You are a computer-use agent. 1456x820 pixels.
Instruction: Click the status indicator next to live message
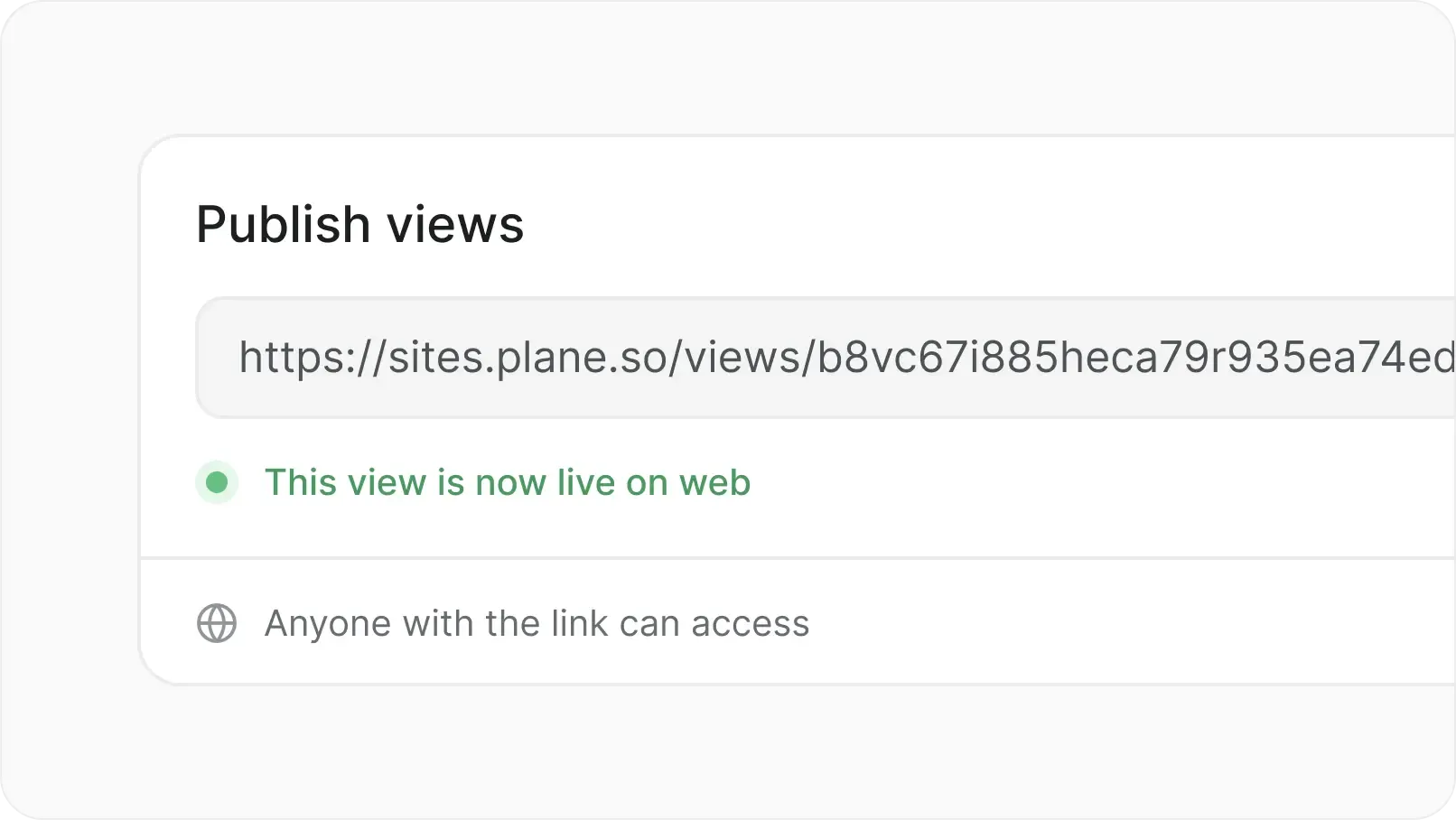[217, 483]
